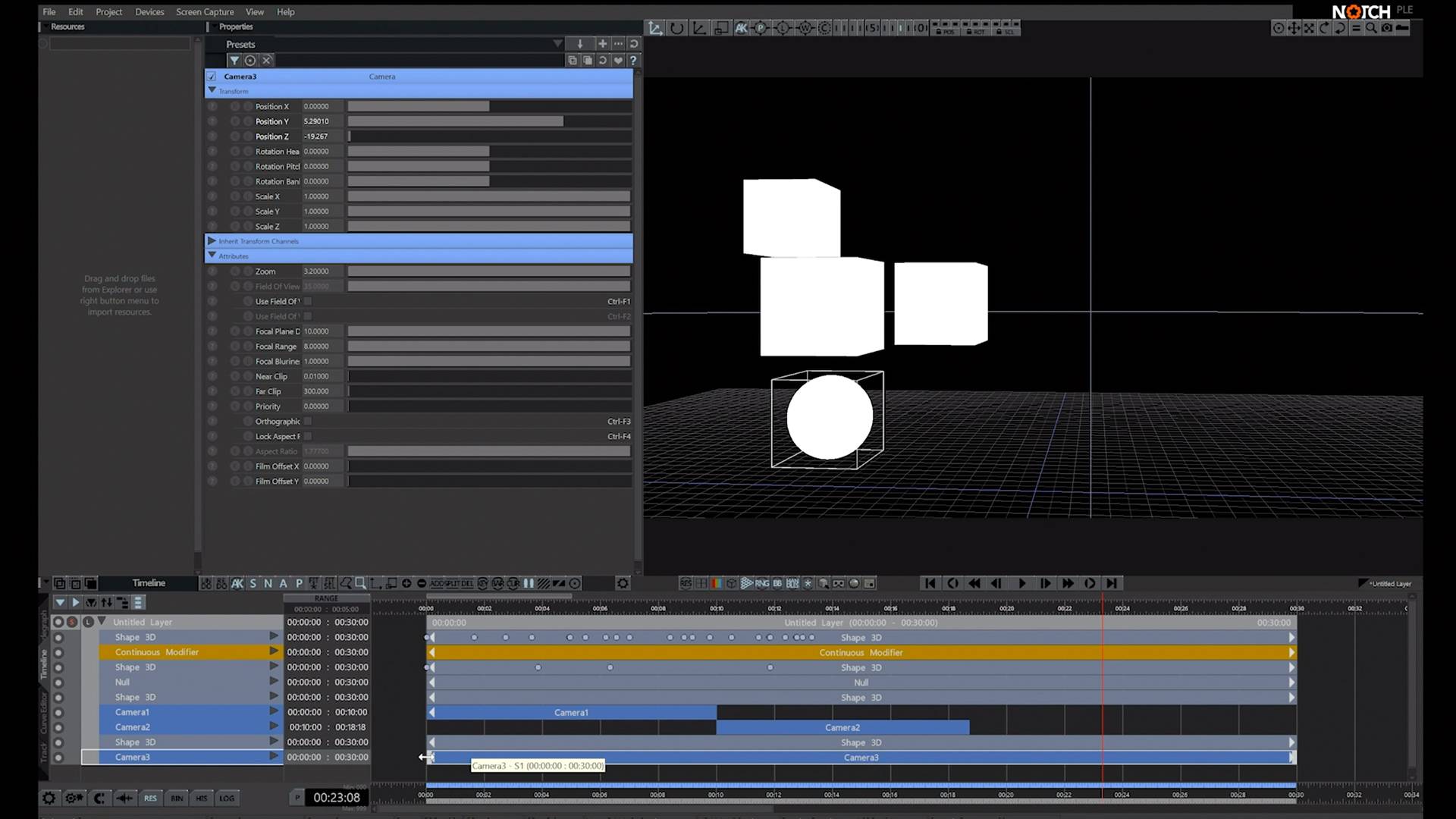Expand the Inherit Transform Channels section

(212, 241)
